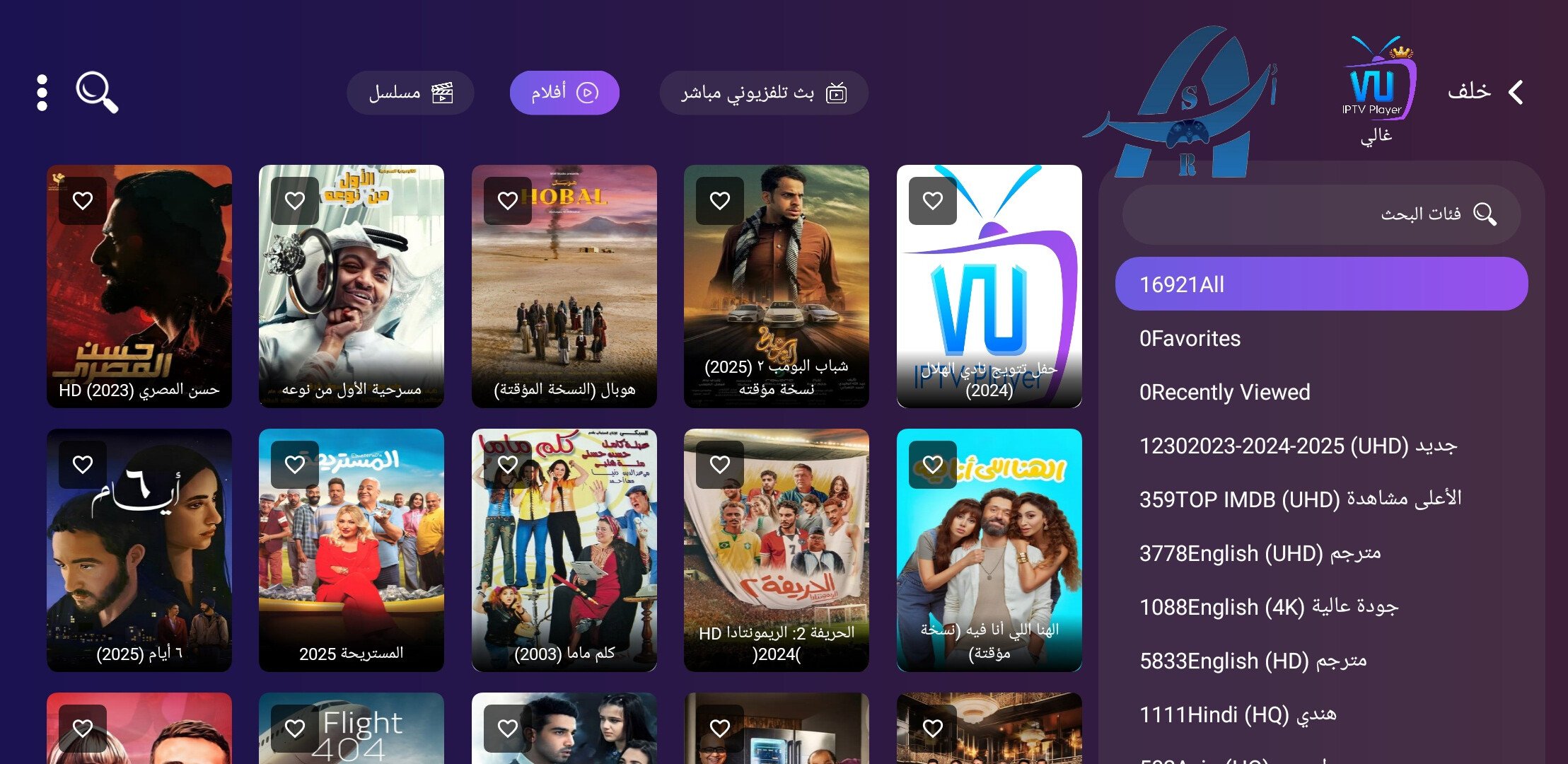Toggle favorite heart on ٦ أيام poster
The height and width of the screenshot is (764, 1568).
click(83, 465)
